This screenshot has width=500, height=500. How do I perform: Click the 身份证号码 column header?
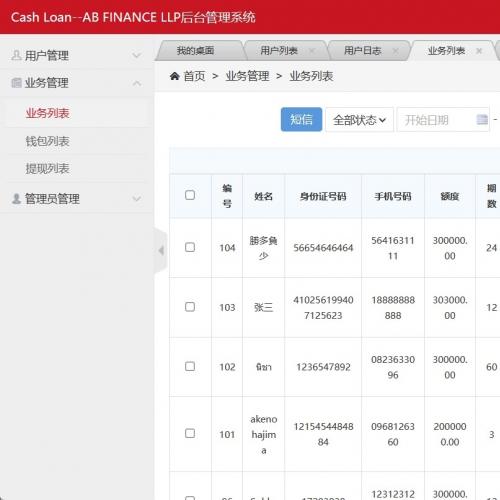click(x=323, y=196)
